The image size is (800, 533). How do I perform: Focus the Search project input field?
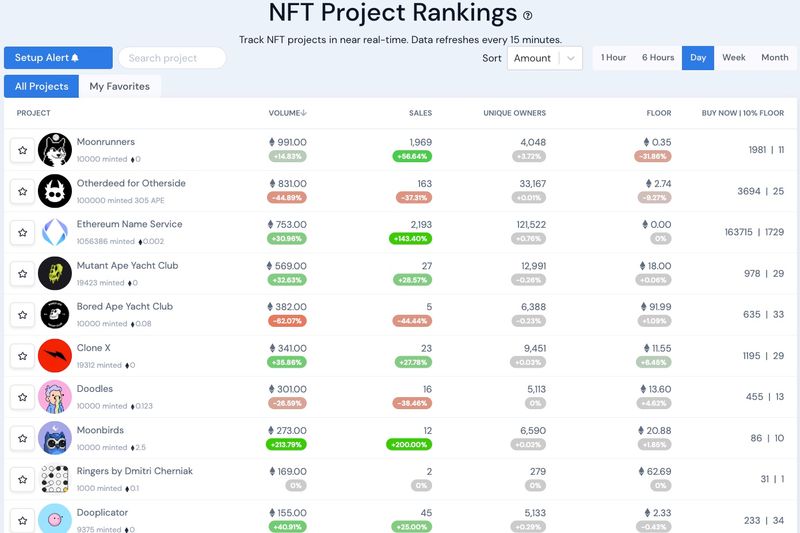pos(172,58)
